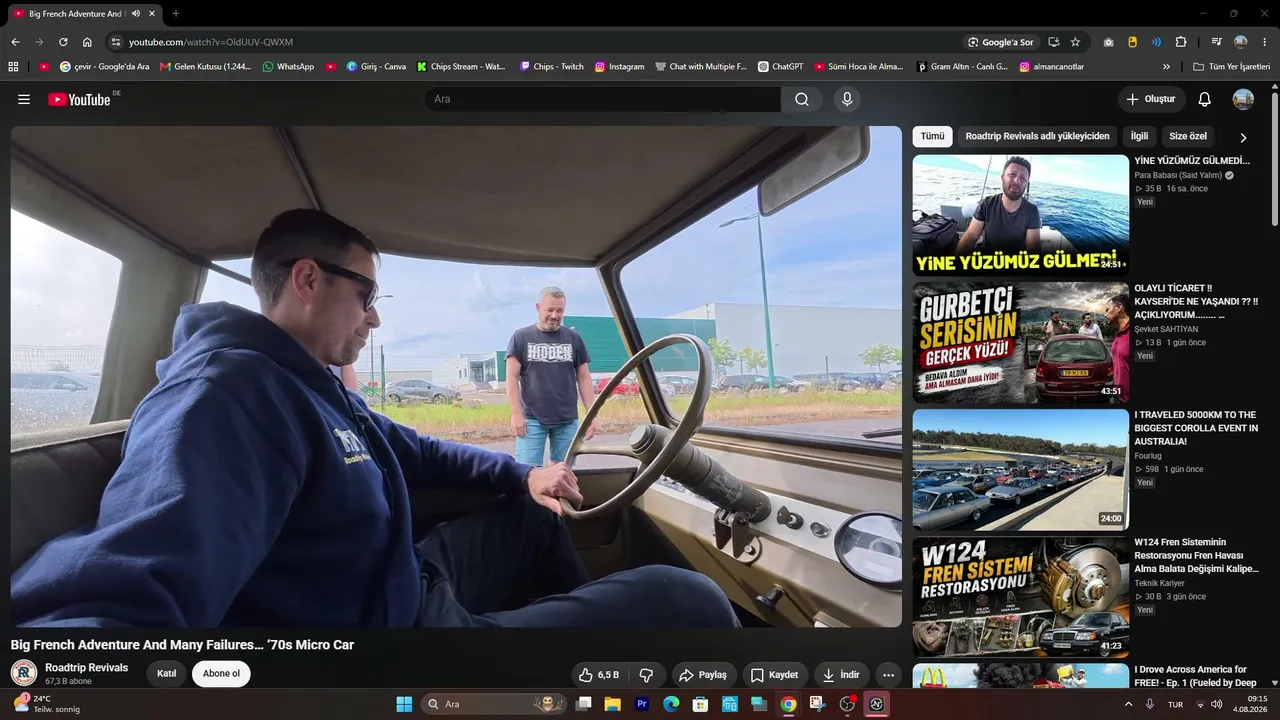1280x720 pixels.
Task: Open the YİNE YÜZÜMÜZ GÜLMEDİ video thumbnail
Action: (1021, 215)
